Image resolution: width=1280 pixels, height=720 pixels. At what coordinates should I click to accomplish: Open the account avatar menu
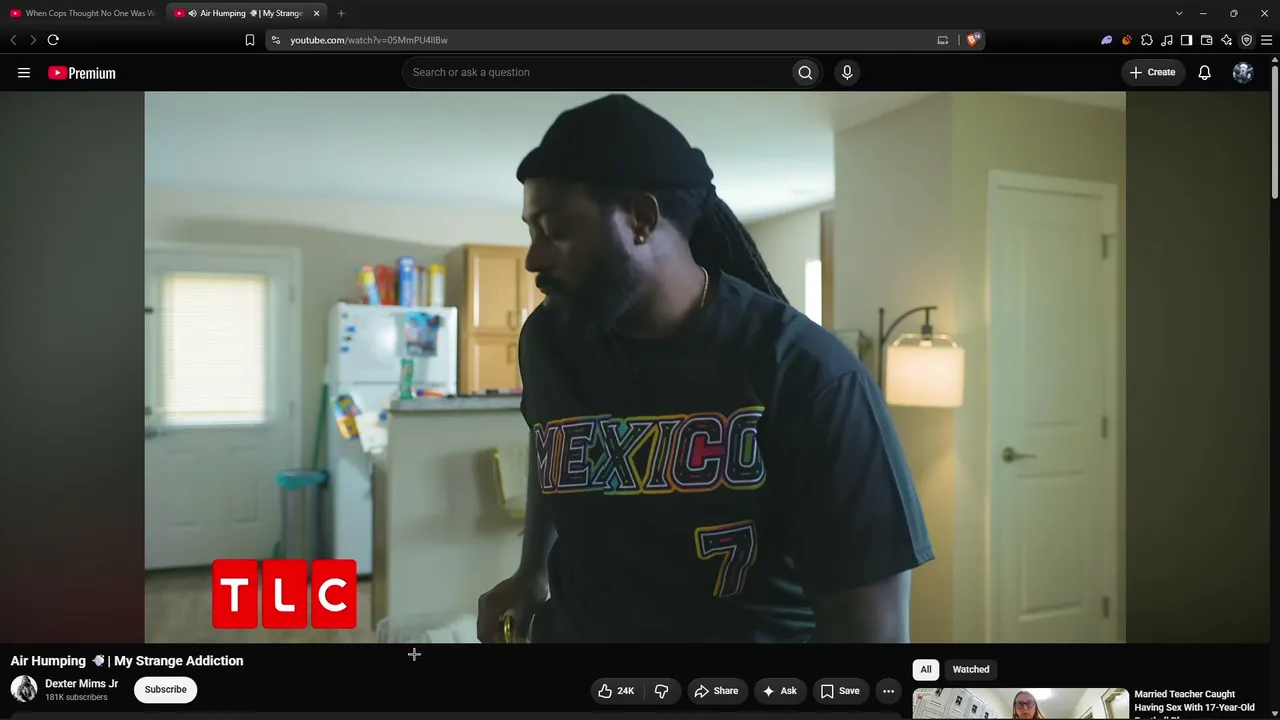(x=1243, y=72)
